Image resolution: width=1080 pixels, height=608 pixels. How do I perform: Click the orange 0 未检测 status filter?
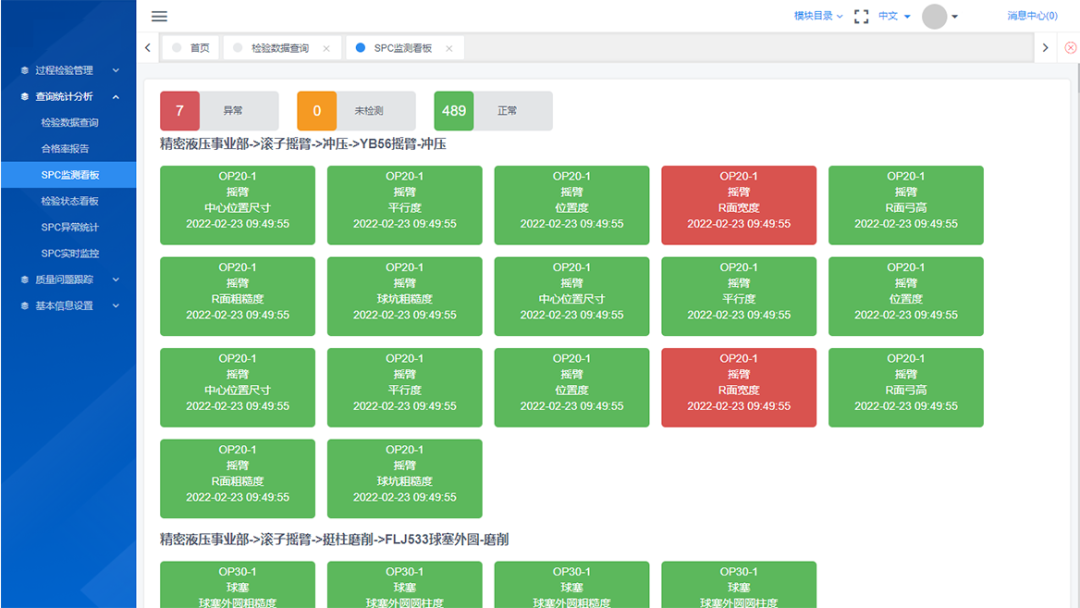pyautogui.click(x=356, y=111)
